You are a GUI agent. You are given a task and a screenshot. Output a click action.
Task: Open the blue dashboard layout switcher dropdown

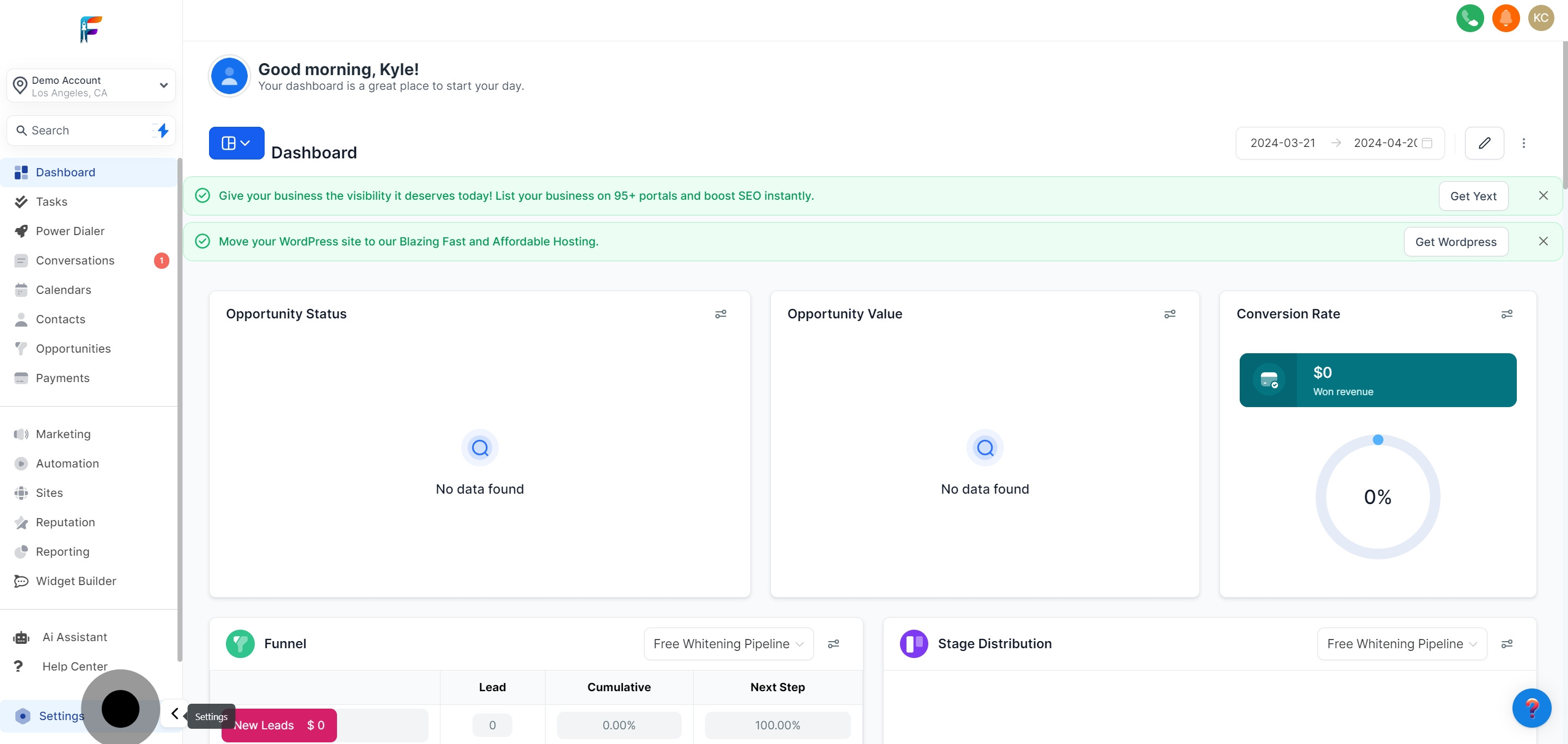point(236,143)
